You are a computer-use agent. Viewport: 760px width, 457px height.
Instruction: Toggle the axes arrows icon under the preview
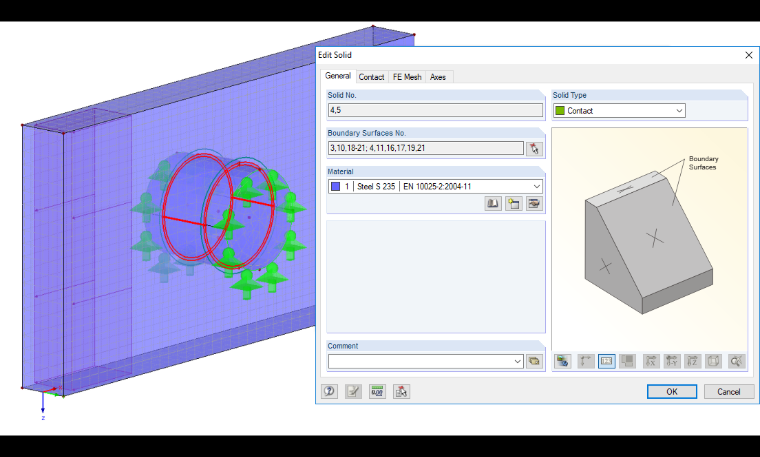pos(586,361)
